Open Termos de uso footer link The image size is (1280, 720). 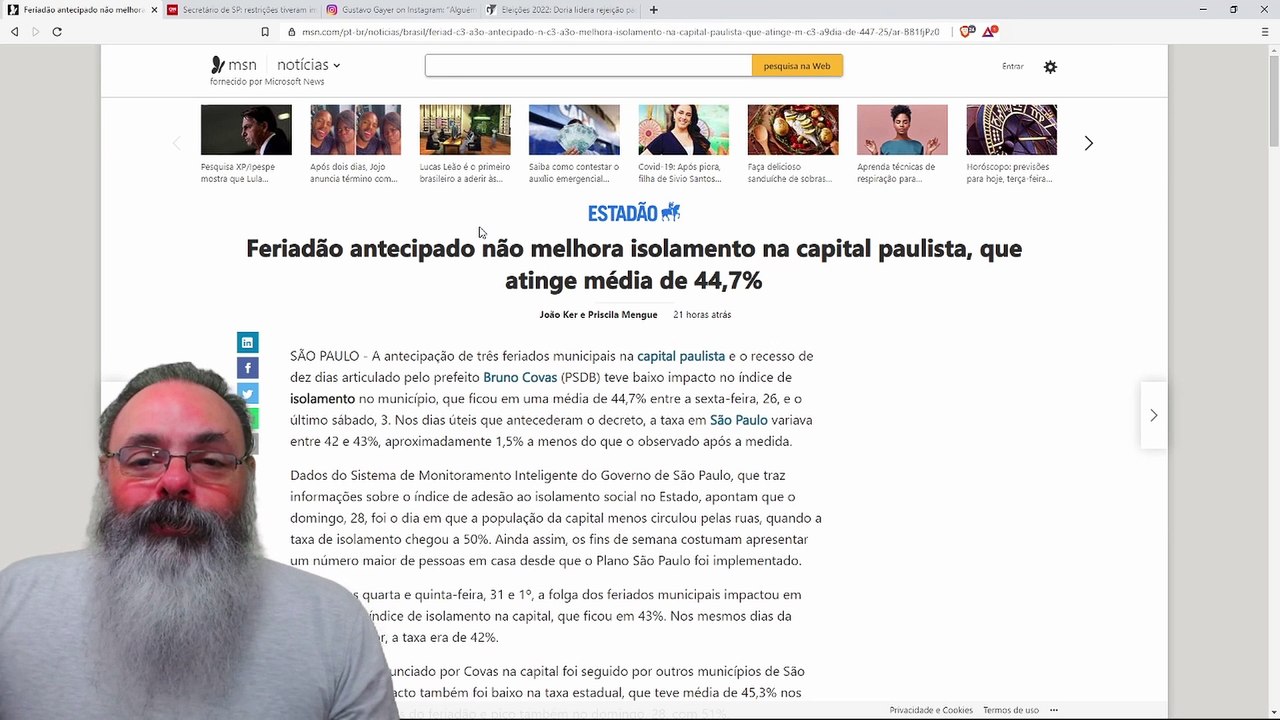pyautogui.click(x=1011, y=710)
